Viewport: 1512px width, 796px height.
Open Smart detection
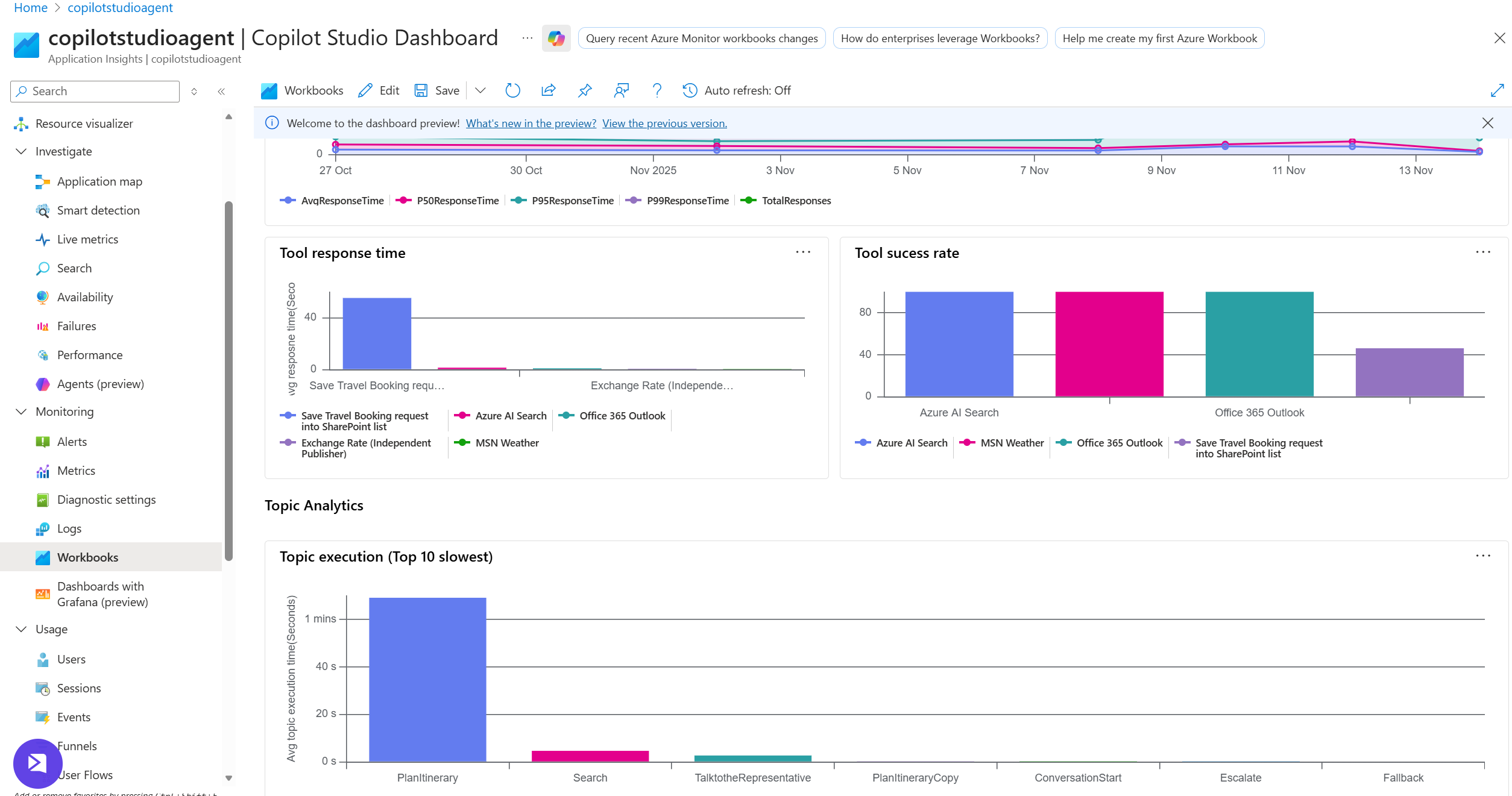pos(98,210)
